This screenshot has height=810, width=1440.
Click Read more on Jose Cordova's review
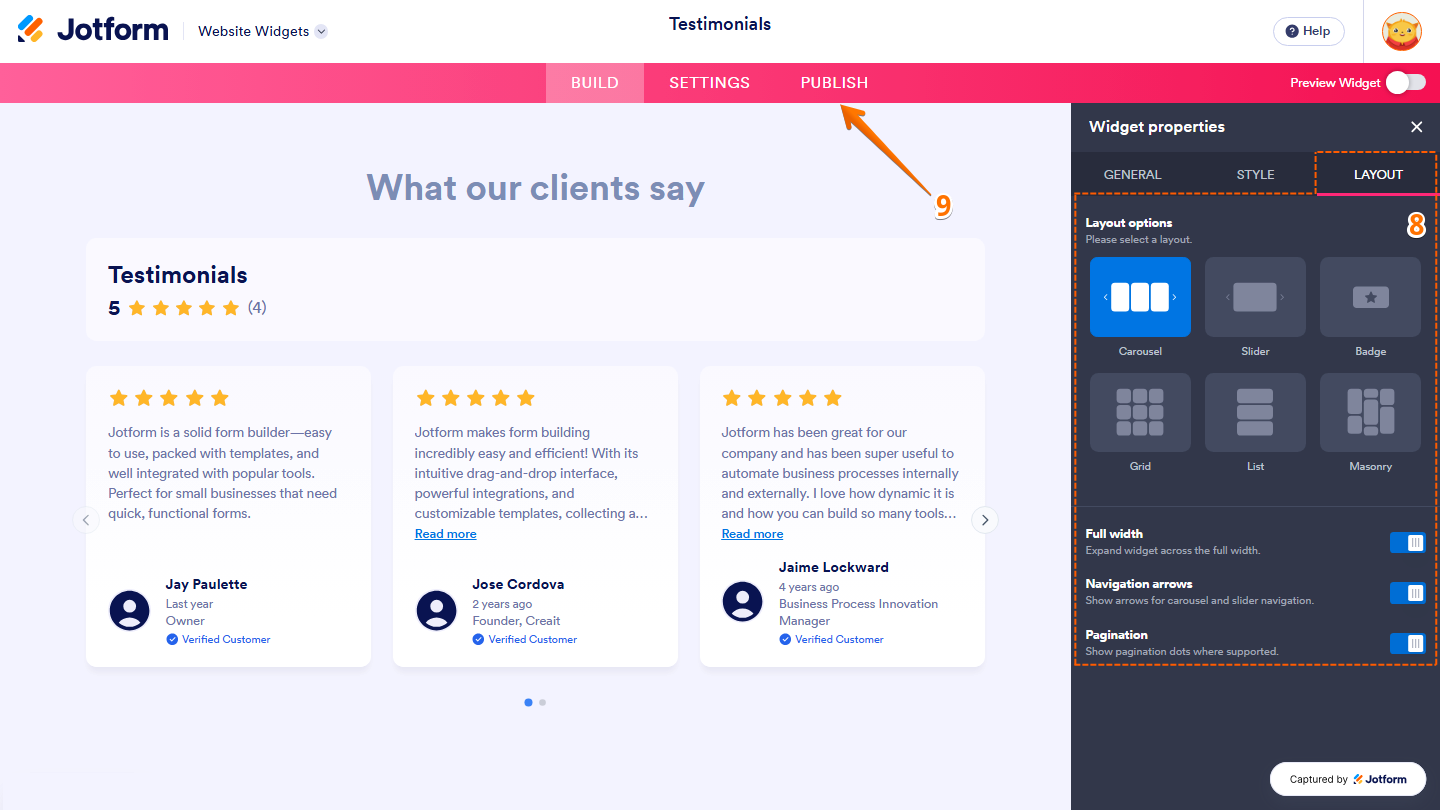point(446,534)
